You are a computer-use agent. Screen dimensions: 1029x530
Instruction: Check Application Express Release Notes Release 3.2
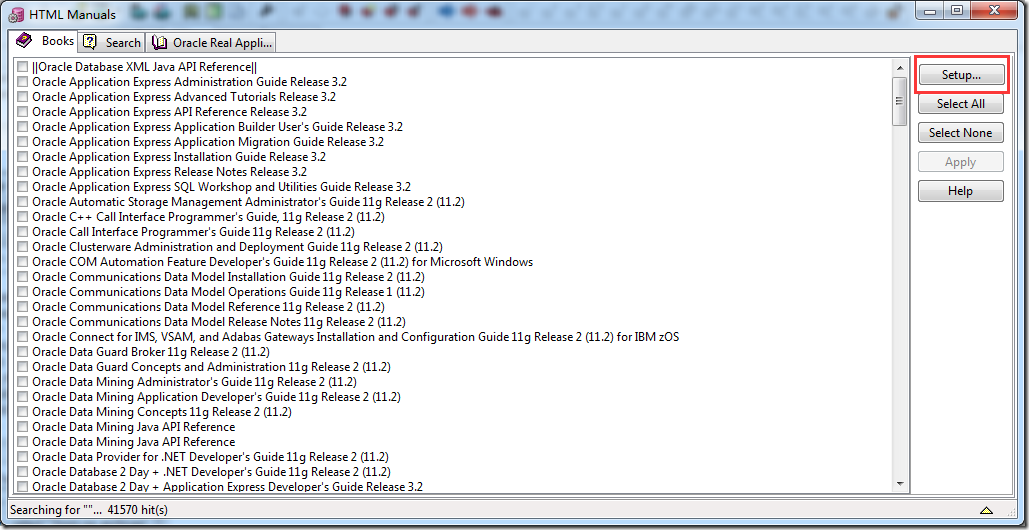(x=22, y=172)
